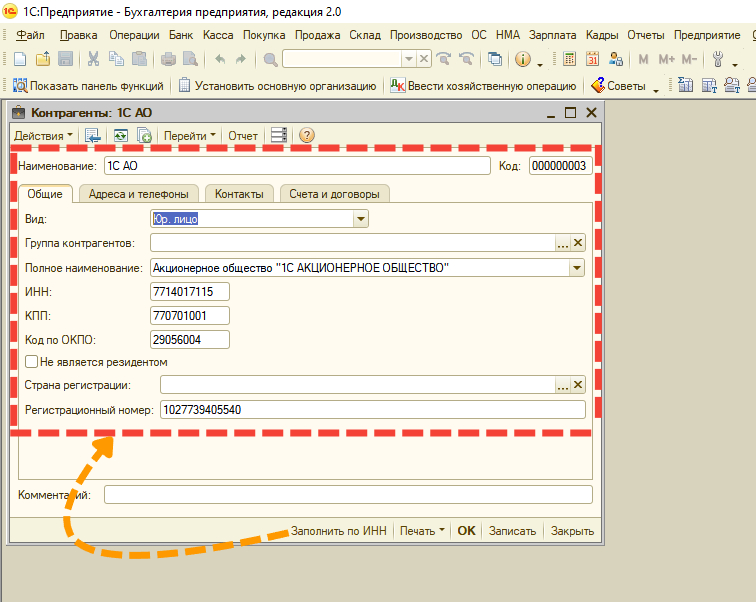756x602 pixels.
Task: Toggle the Не является резидентом checkbox
Action: coord(31,361)
